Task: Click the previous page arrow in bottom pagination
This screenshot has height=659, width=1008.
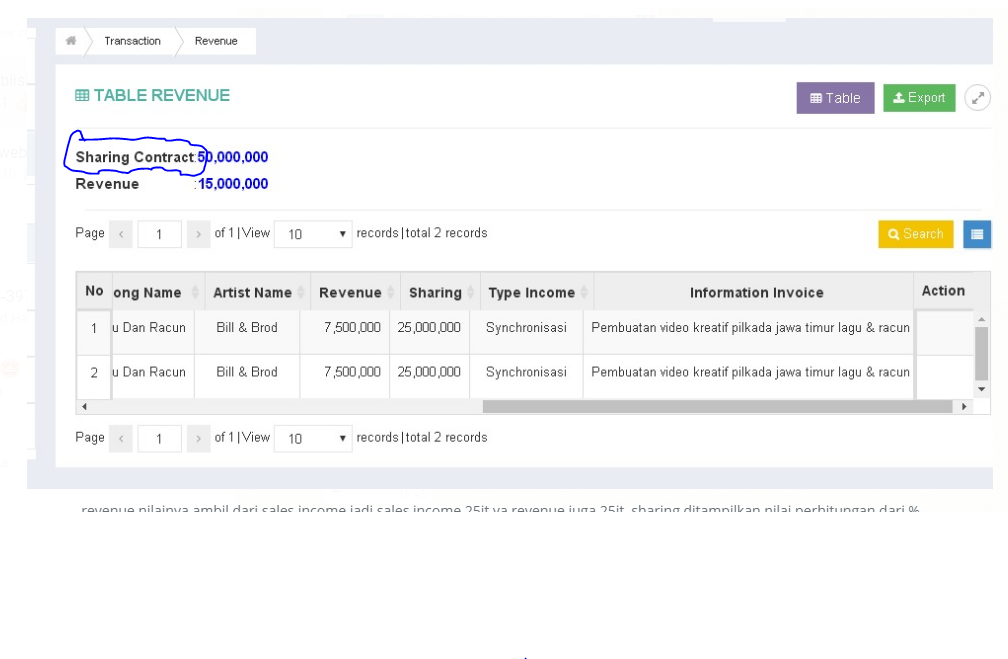Action: point(120,438)
